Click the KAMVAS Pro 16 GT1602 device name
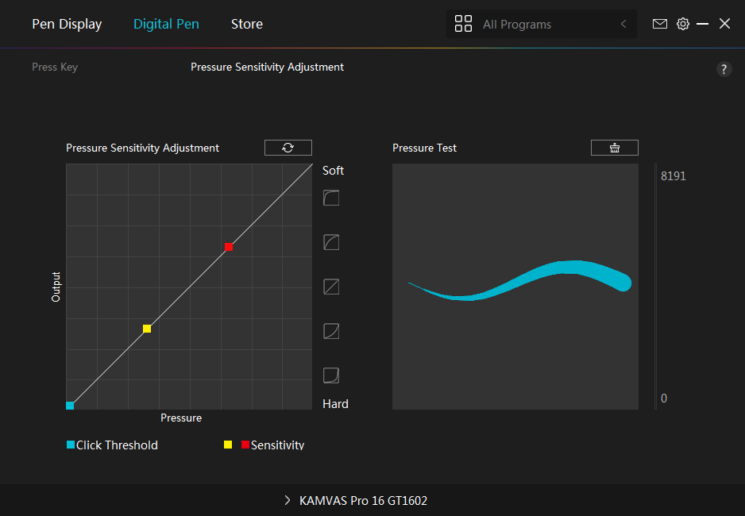 pyautogui.click(x=363, y=501)
